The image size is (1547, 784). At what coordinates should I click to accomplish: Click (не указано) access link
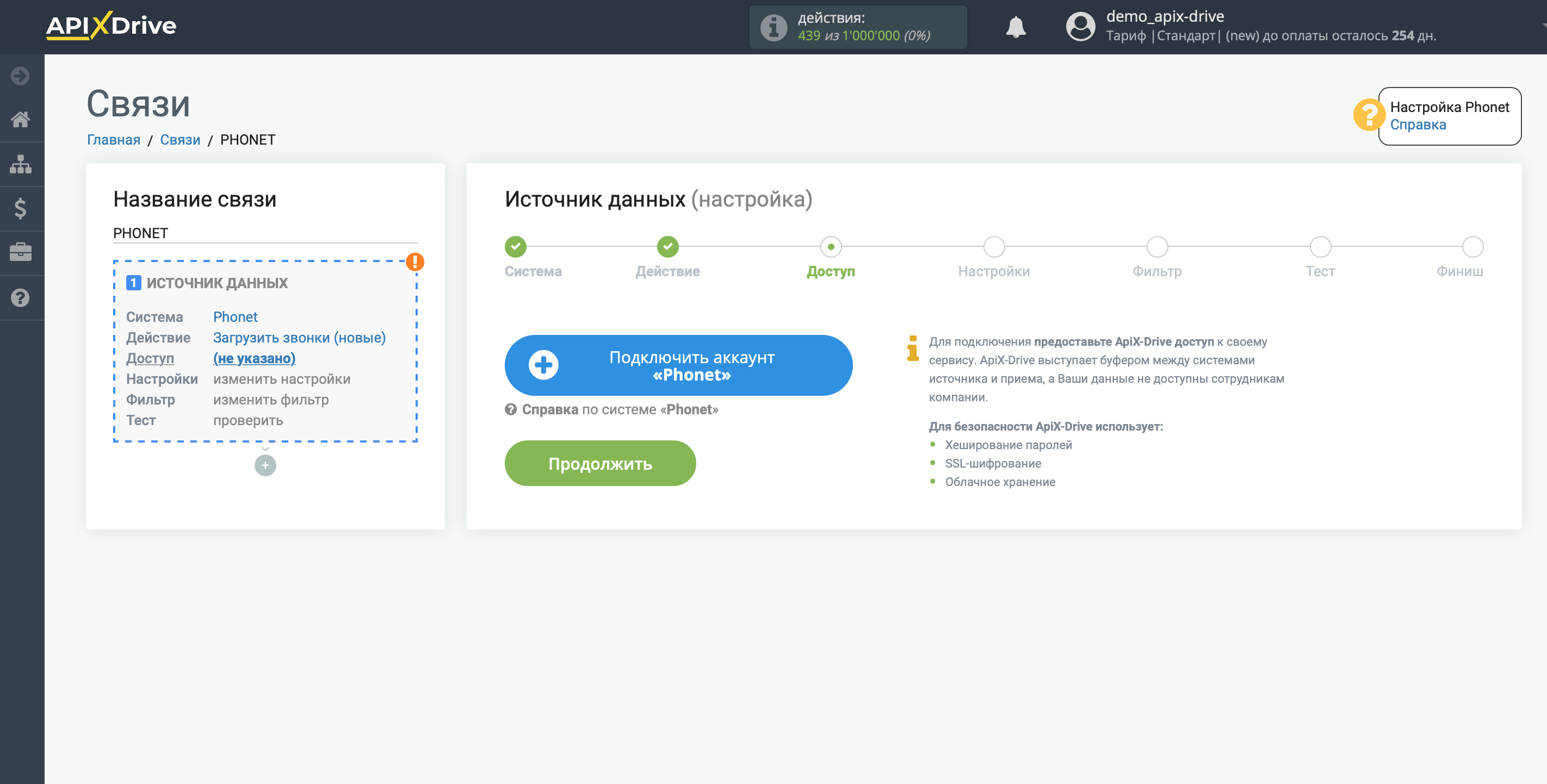[x=254, y=358]
